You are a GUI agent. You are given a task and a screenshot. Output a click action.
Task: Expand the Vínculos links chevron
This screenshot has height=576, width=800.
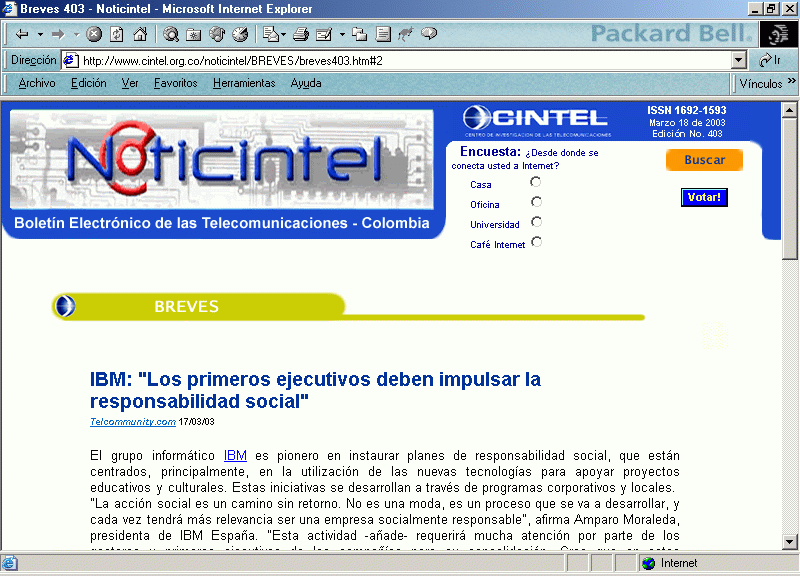click(x=791, y=81)
